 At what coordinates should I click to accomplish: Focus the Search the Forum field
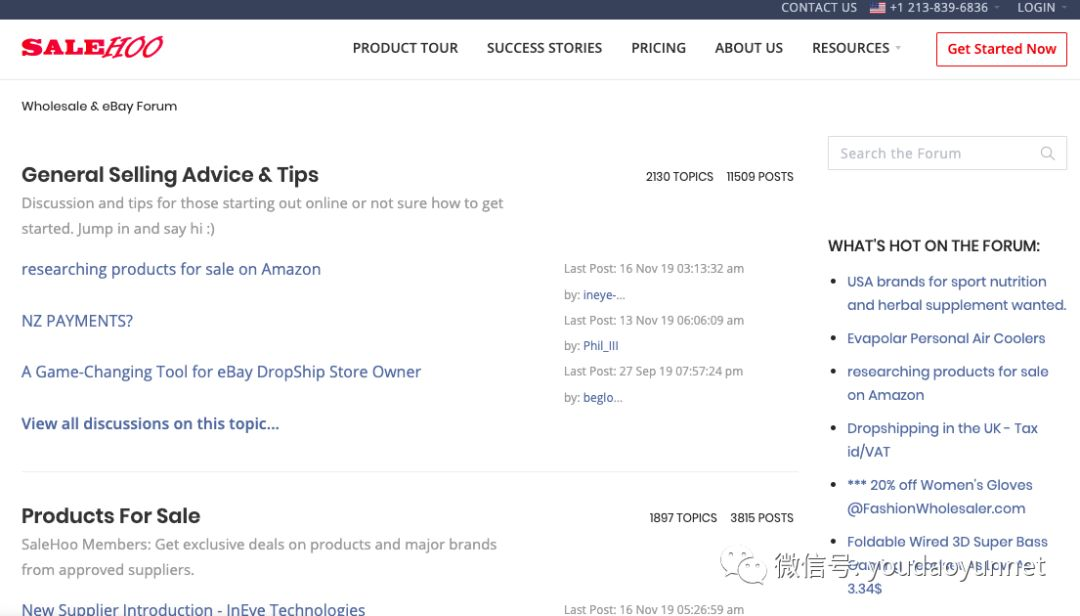click(947, 153)
